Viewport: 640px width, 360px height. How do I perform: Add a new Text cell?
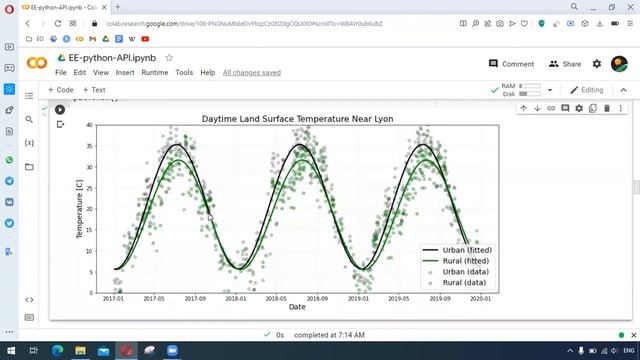(x=94, y=90)
